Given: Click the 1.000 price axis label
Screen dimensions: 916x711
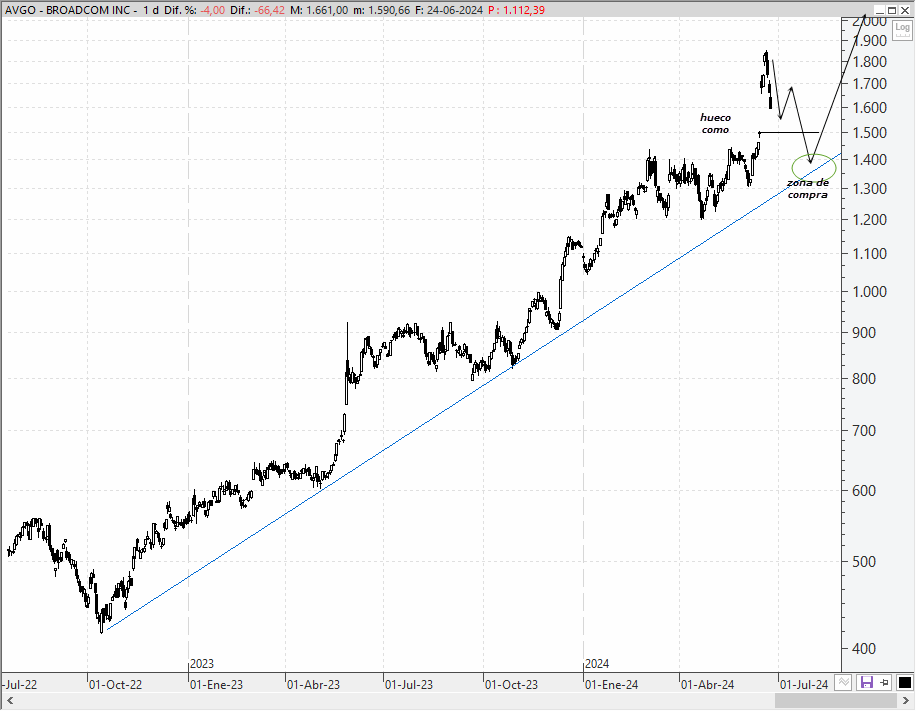Looking at the screenshot, I should (870, 292).
